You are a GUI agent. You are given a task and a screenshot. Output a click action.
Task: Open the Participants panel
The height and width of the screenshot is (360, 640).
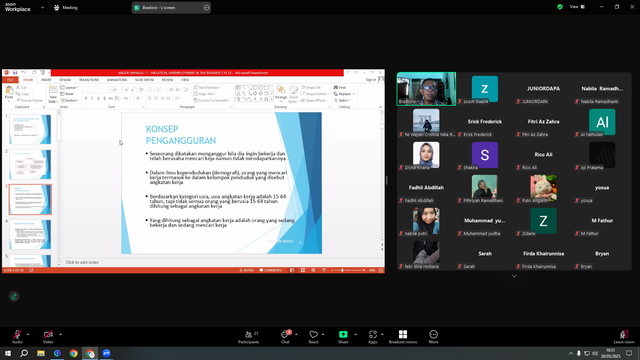249,337
